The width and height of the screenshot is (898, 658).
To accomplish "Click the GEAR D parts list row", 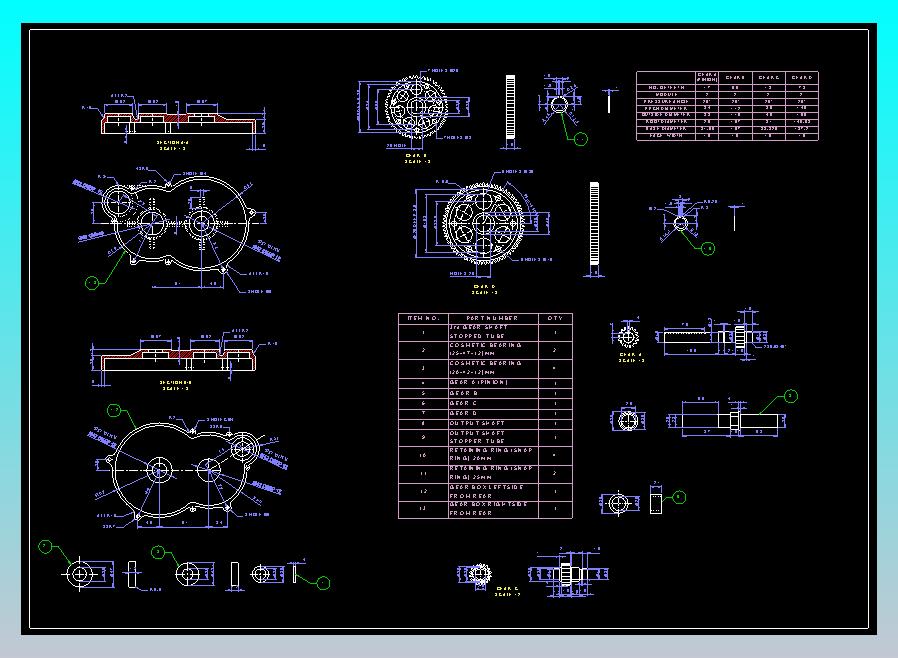I will point(485,413).
